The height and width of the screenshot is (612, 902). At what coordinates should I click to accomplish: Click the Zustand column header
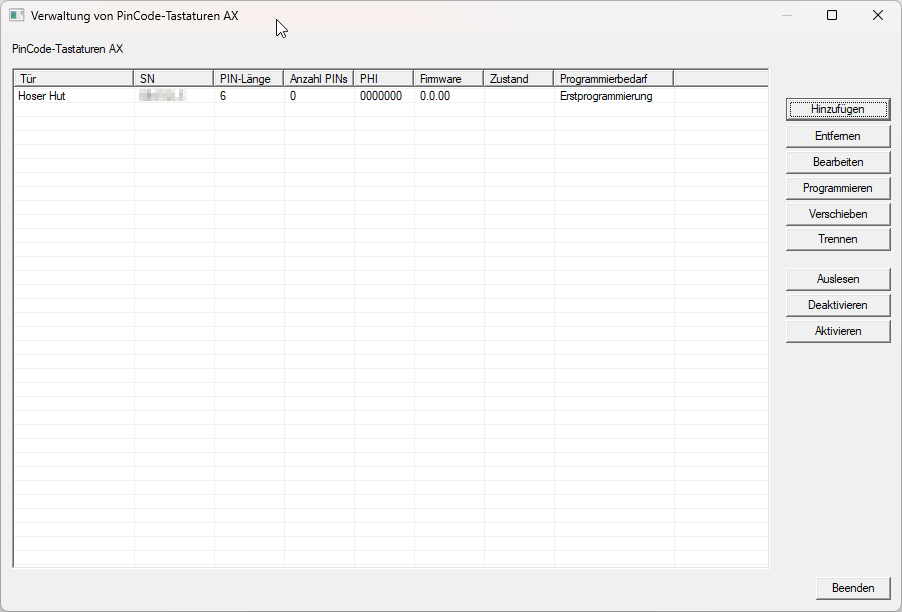tap(518, 79)
